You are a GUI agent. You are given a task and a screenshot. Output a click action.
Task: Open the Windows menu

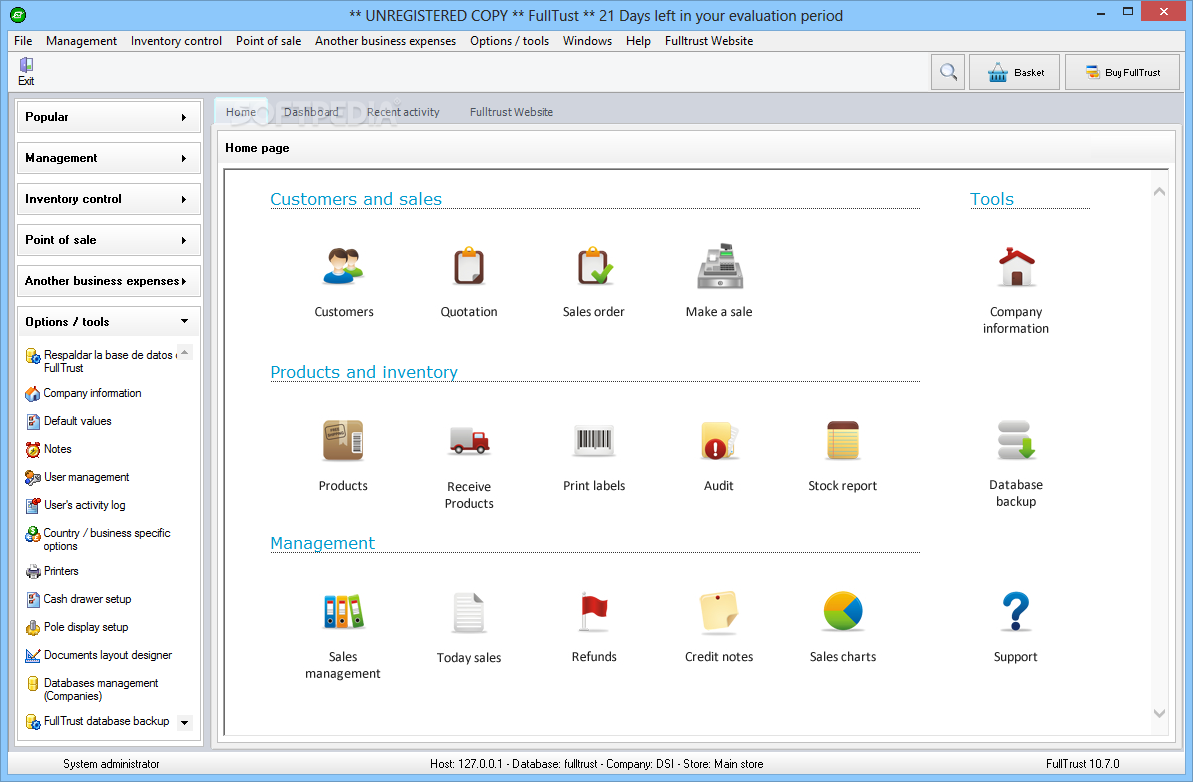coord(587,41)
